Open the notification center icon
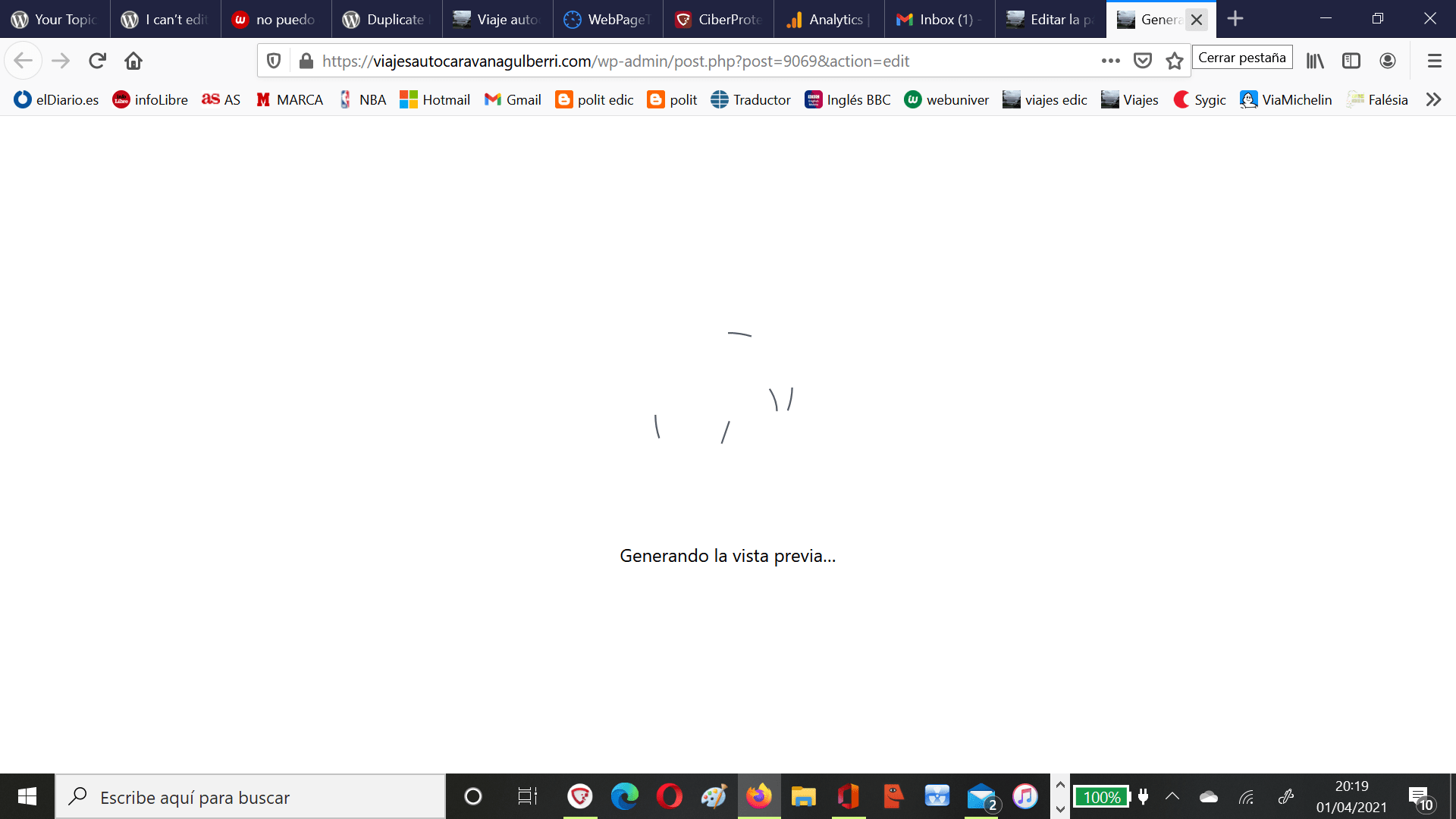The width and height of the screenshot is (1456, 819). (1421, 798)
